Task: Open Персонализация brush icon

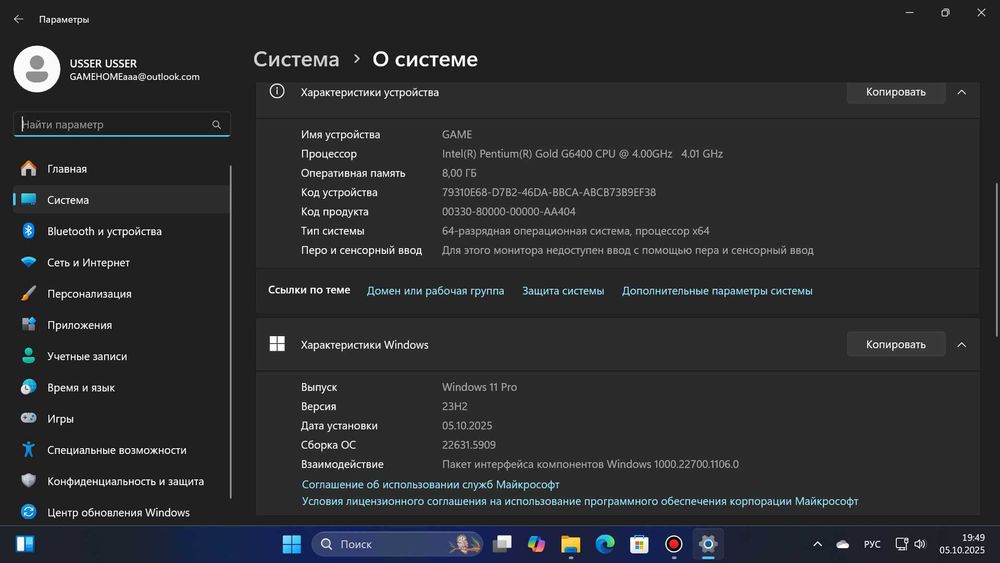Action: coord(29,293)
